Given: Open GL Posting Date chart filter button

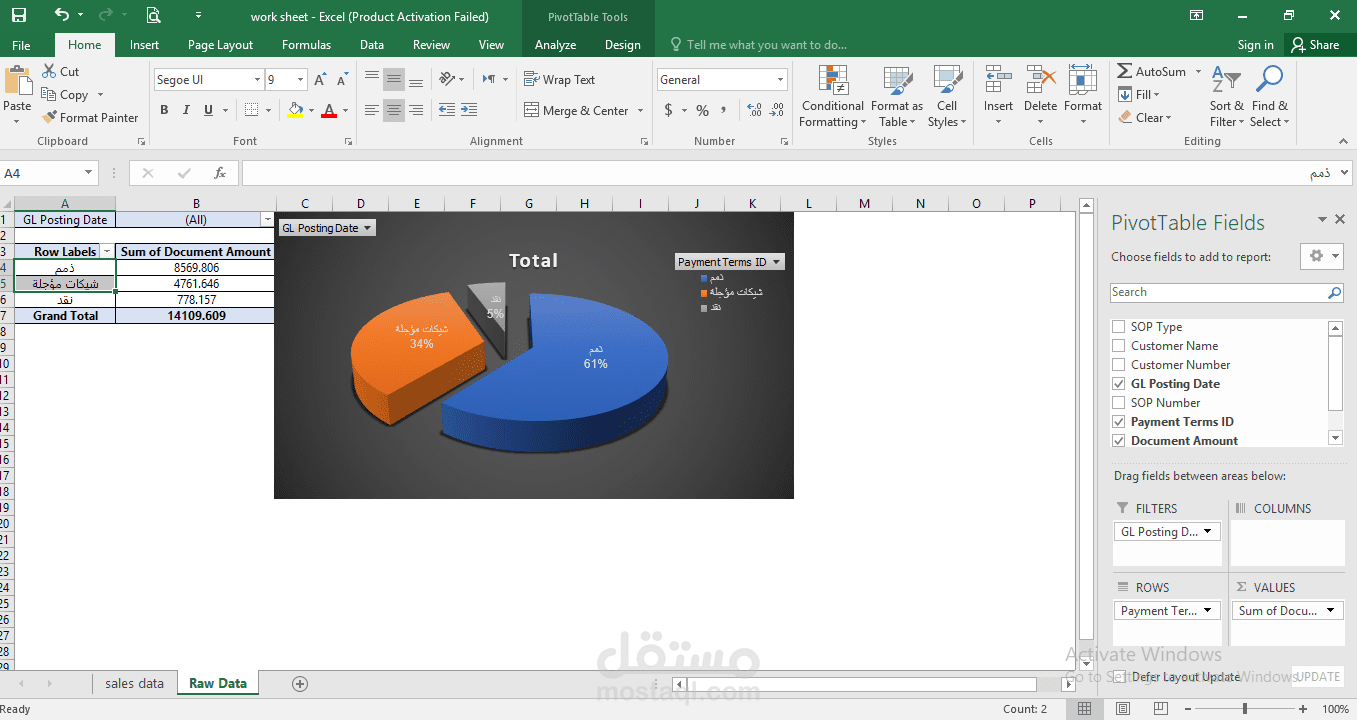Looking at the screenshot, I should (x=327, y=228).
